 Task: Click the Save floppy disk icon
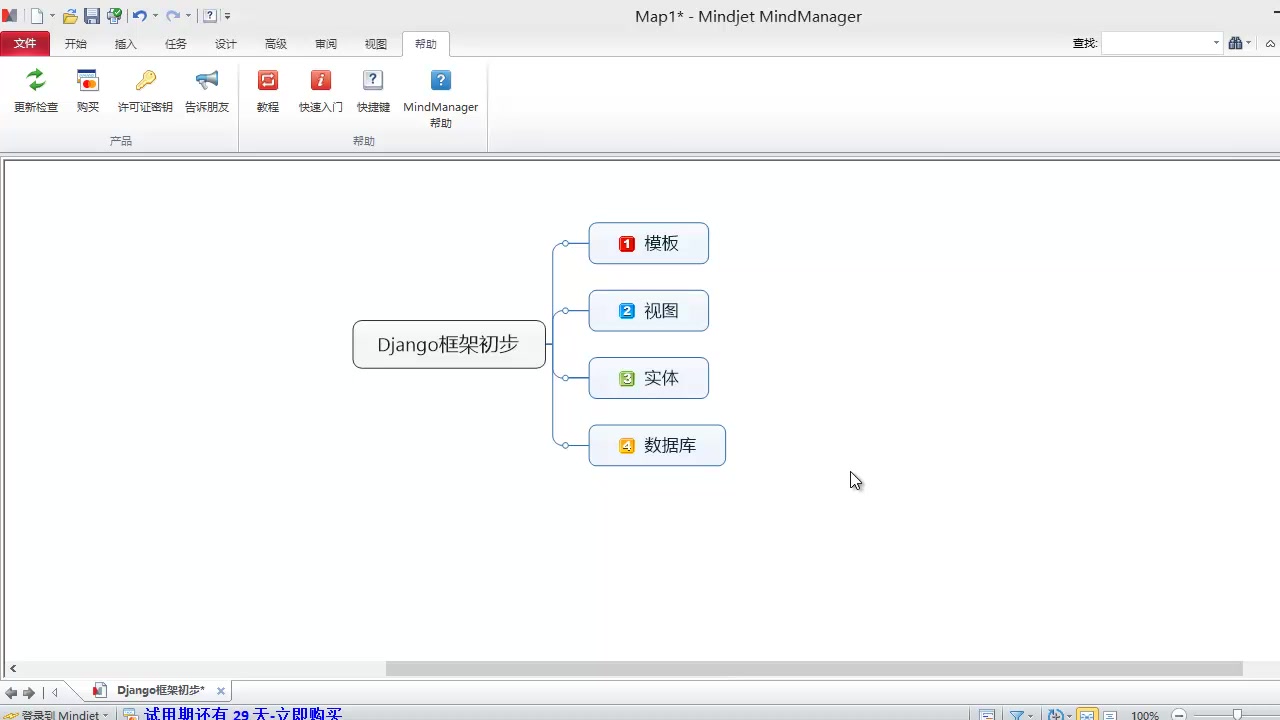tap(92, 16)
